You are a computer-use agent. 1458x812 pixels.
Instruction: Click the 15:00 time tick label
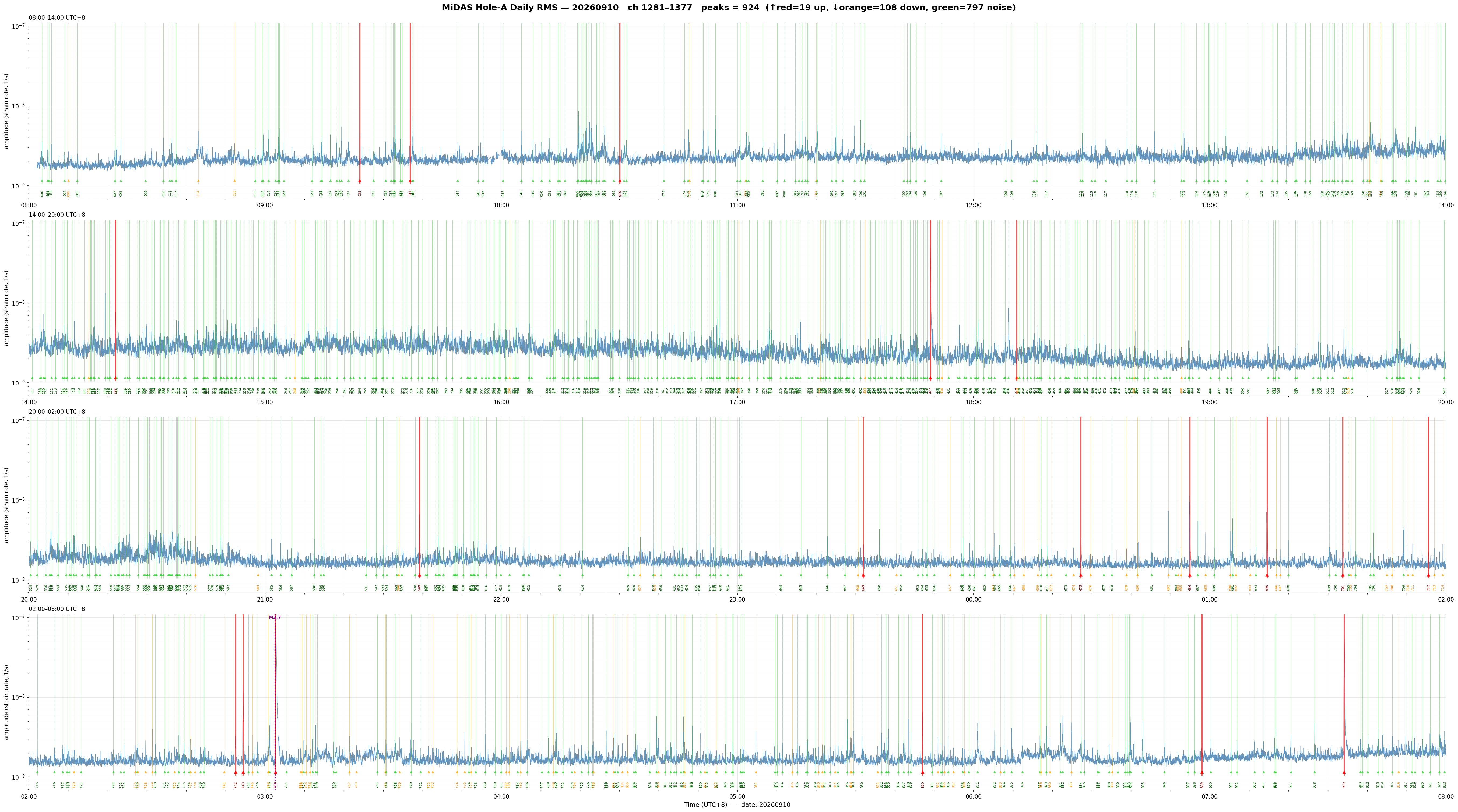(265, 402)
